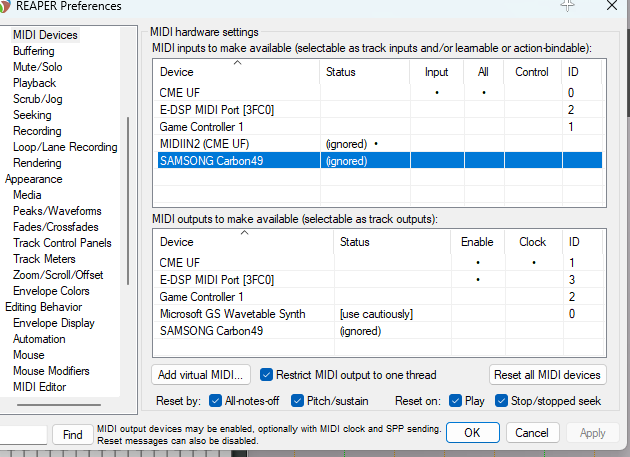Open the Mouse preferences page
The image size is (630, 457).
[29, 355]
